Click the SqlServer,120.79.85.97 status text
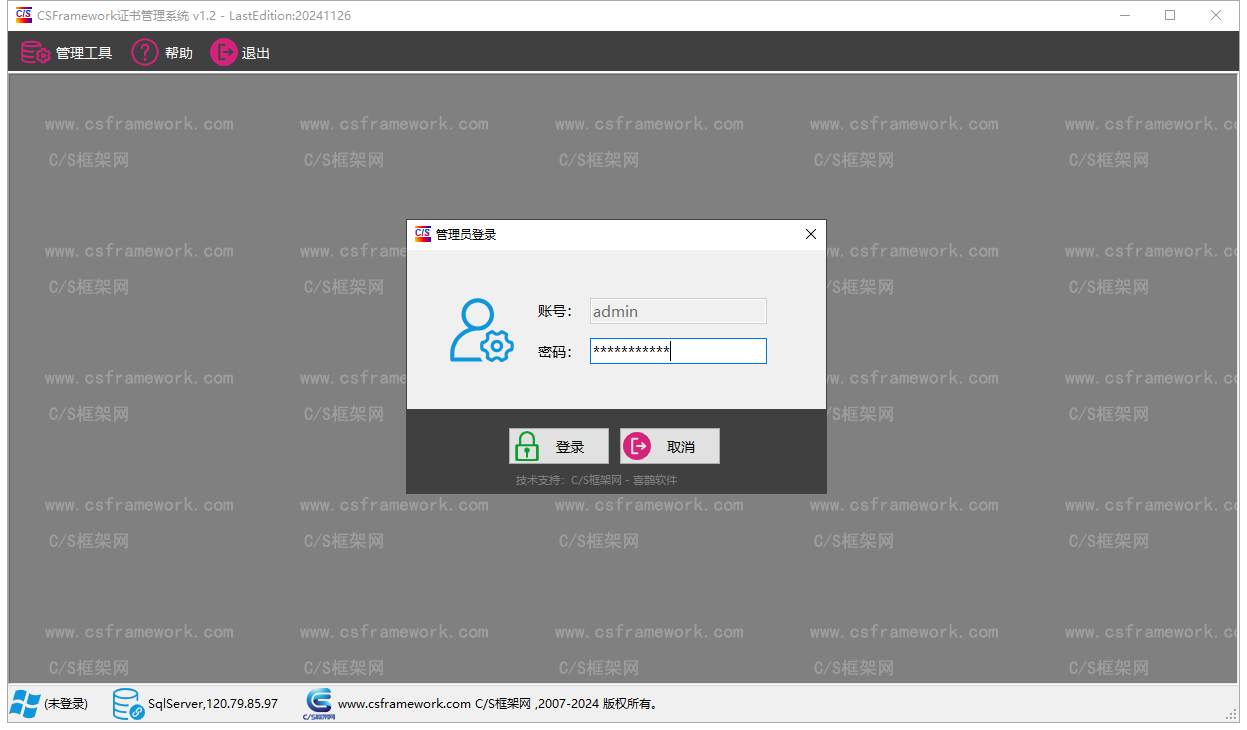The width and height of the screenshot is (1247, 730). pos(213,704)
